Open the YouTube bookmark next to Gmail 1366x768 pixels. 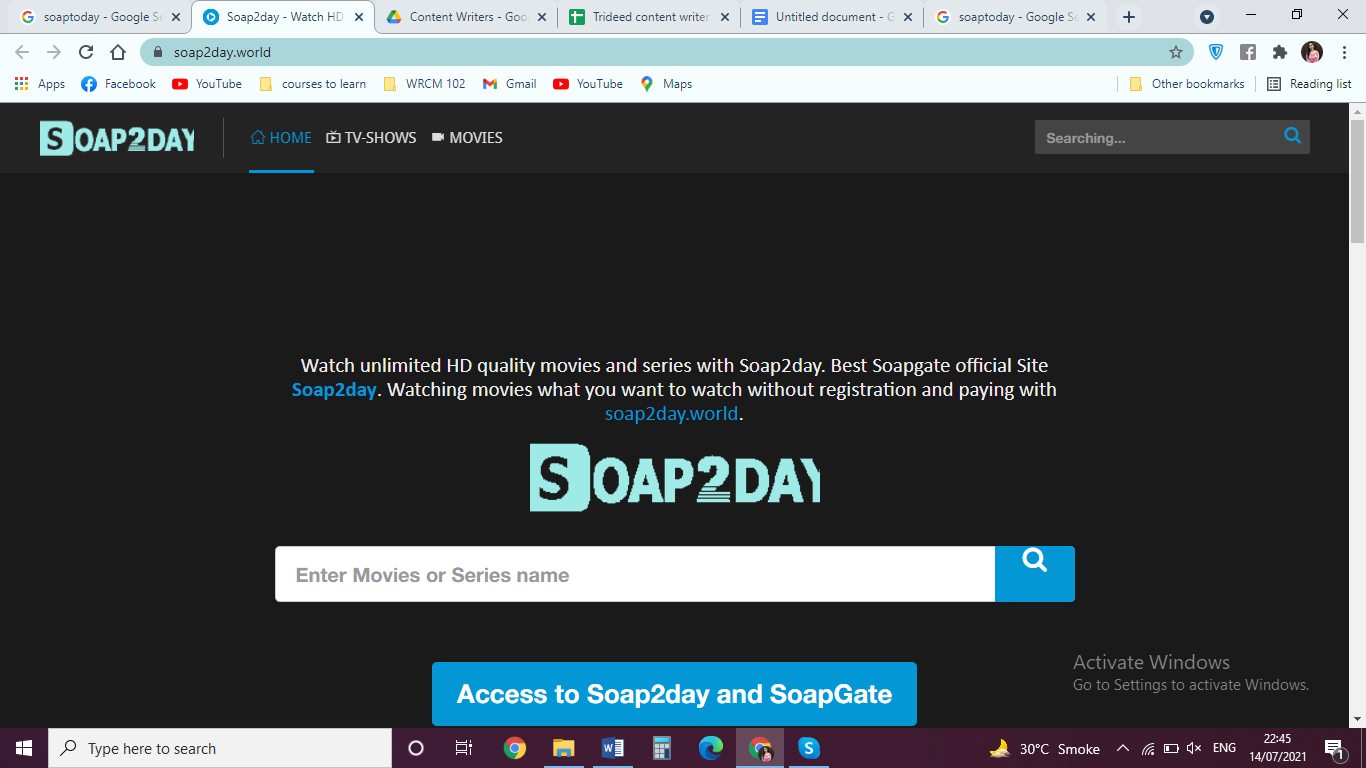point(588,84)
